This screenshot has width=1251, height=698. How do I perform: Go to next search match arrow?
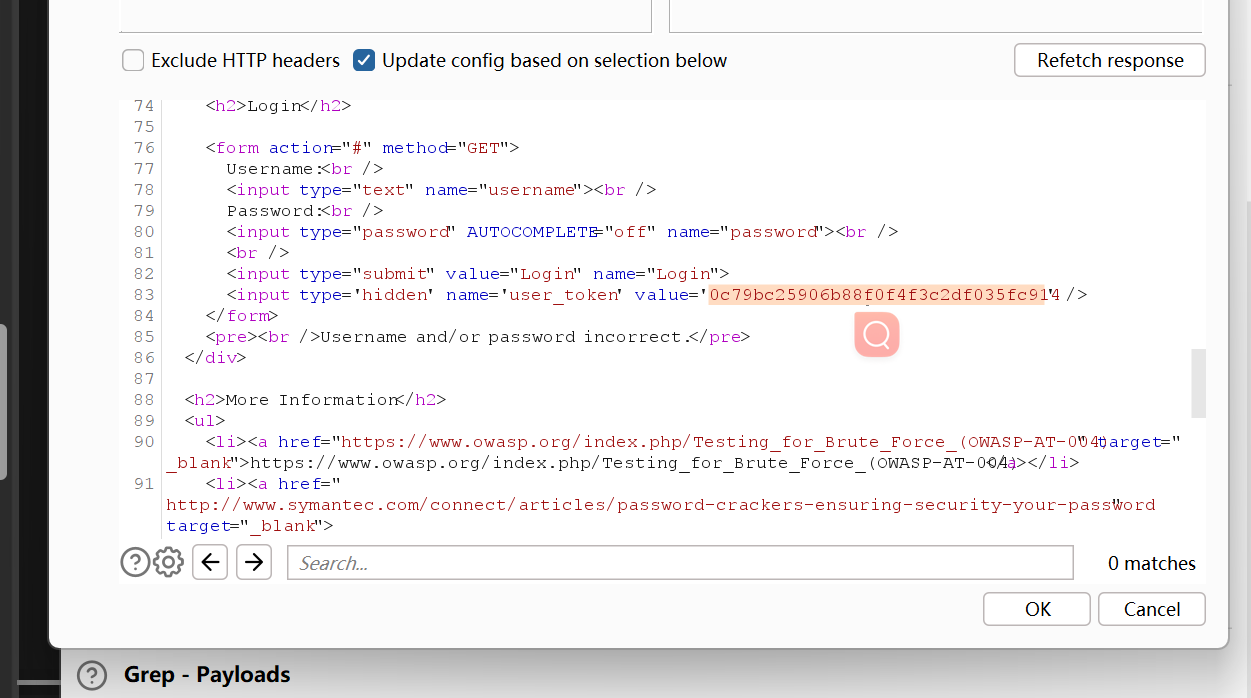pos(254,562)
